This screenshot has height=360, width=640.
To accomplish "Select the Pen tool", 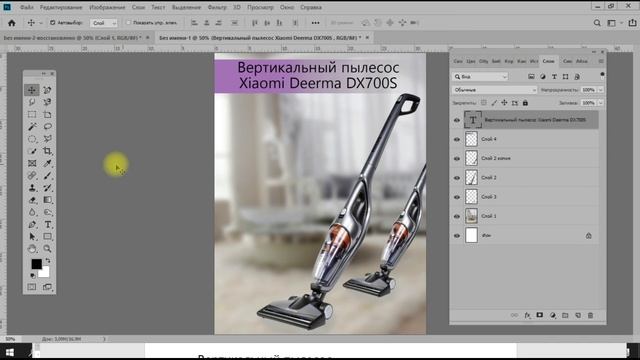I will 32,224.
